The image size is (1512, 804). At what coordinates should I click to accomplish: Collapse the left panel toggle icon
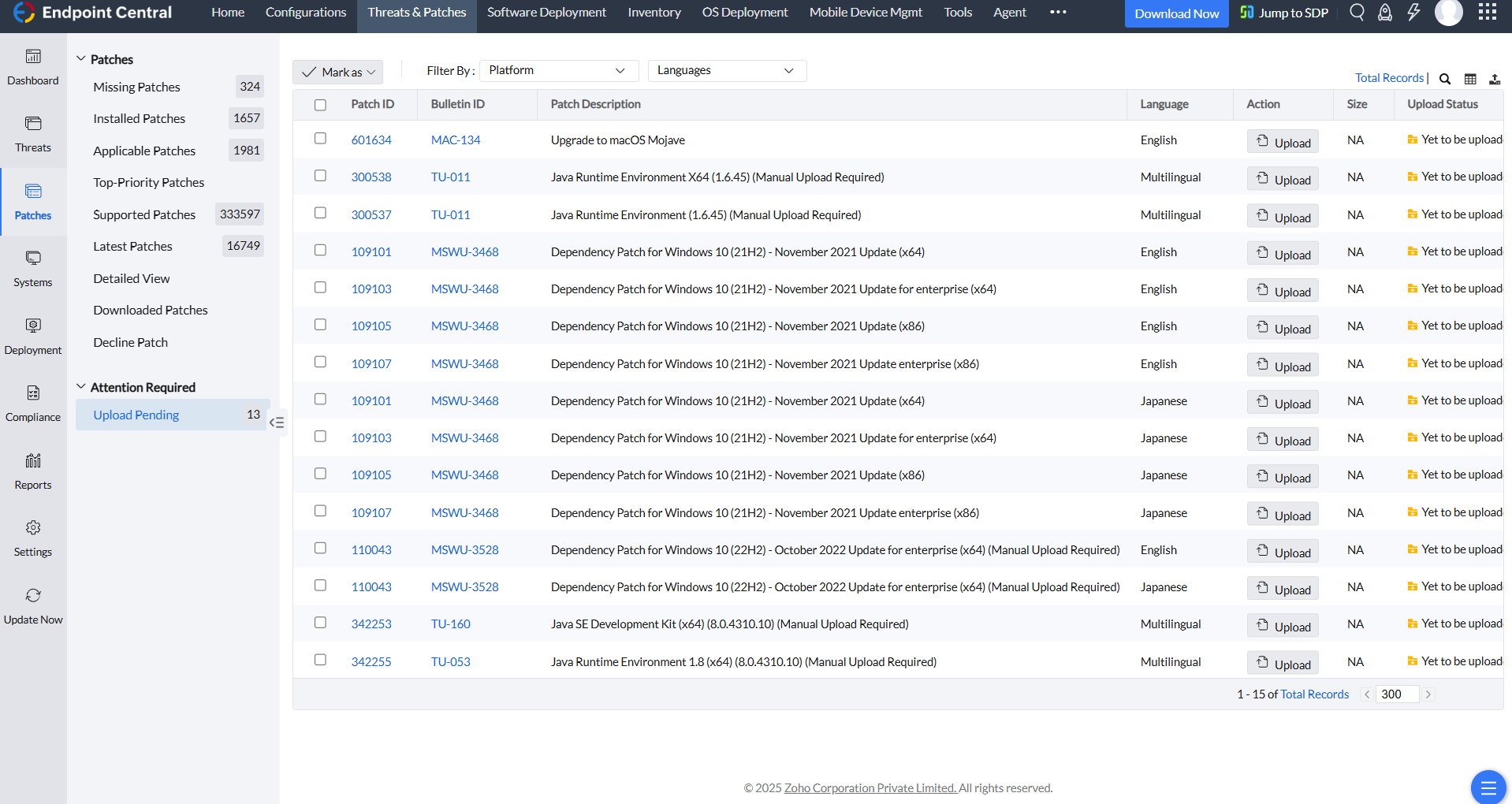(x=277, y=422)
